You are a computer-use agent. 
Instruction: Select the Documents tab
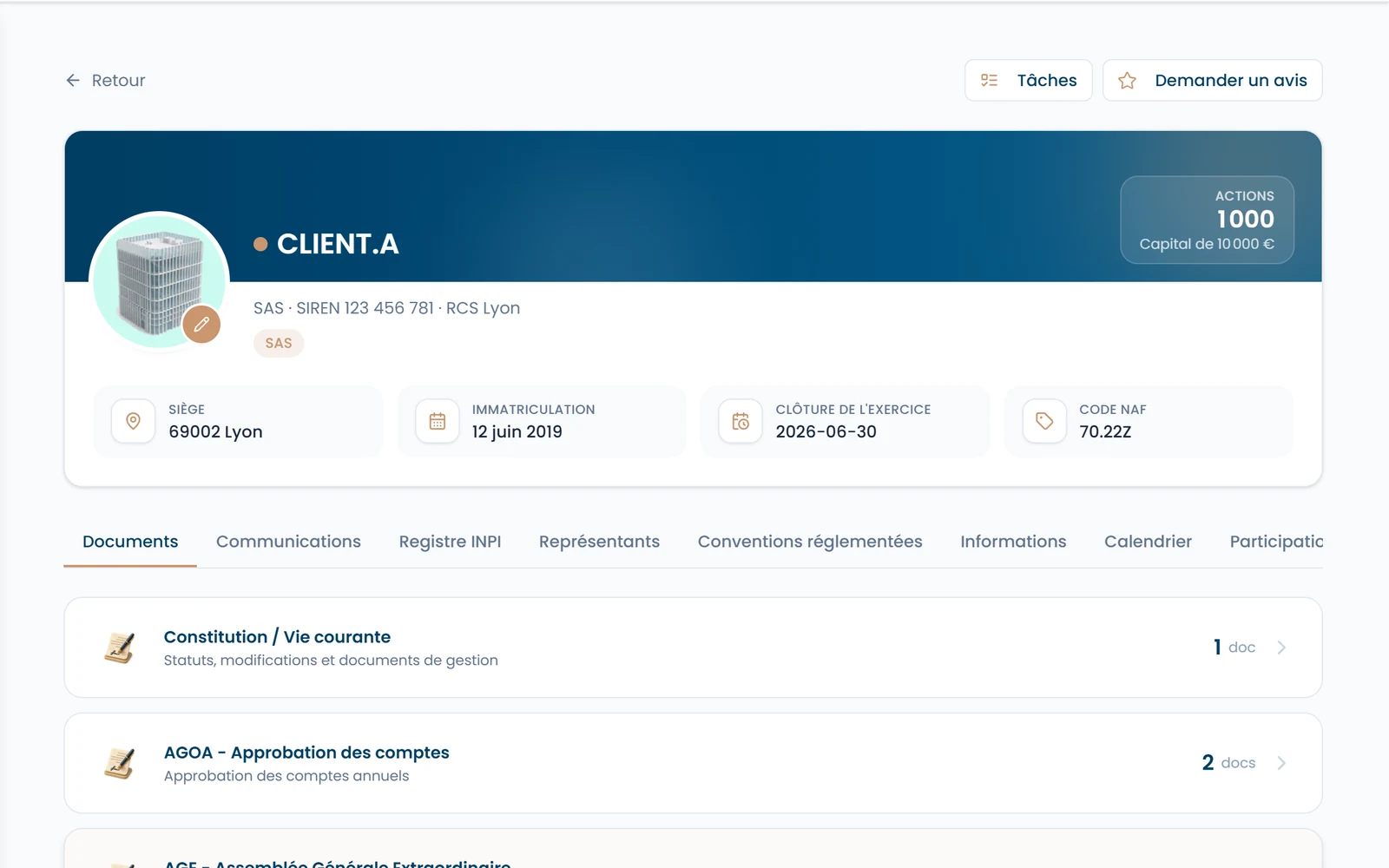tap(130, 542)
